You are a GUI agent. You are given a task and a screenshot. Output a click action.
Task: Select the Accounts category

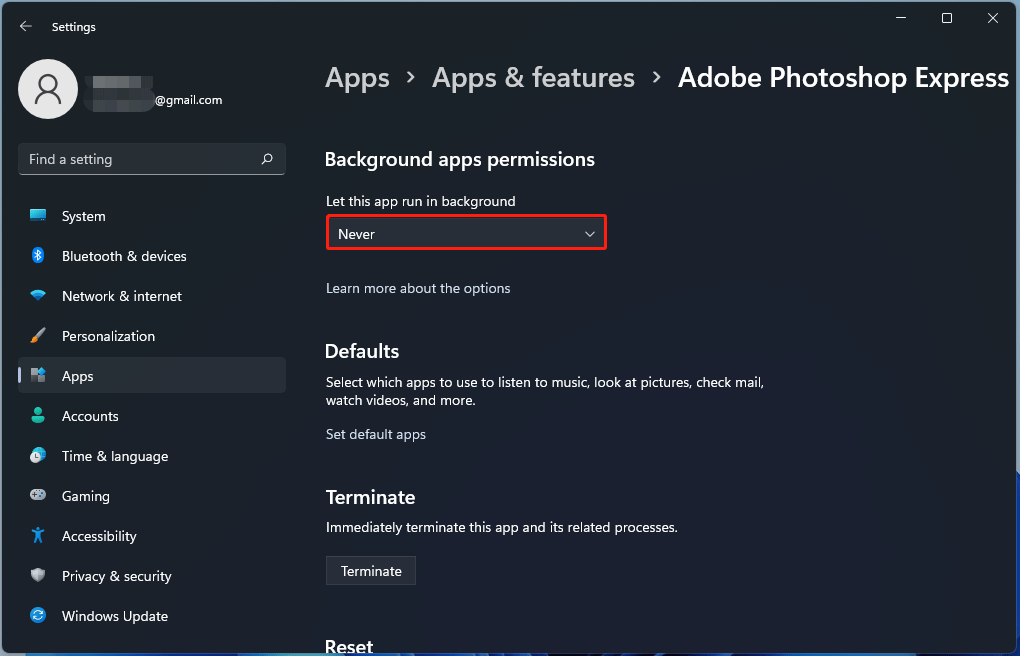pos(152,416)
